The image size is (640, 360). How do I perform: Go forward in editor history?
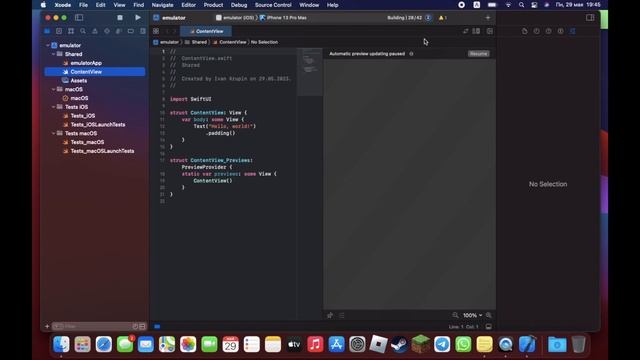click(x=174, y=31)
